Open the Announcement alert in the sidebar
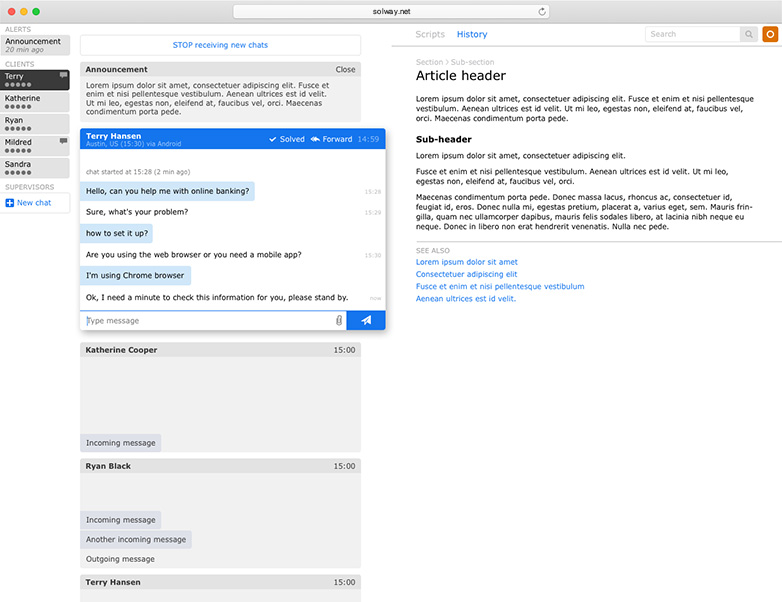This screenshot has height=602, width=782. (x=35, y=45)
